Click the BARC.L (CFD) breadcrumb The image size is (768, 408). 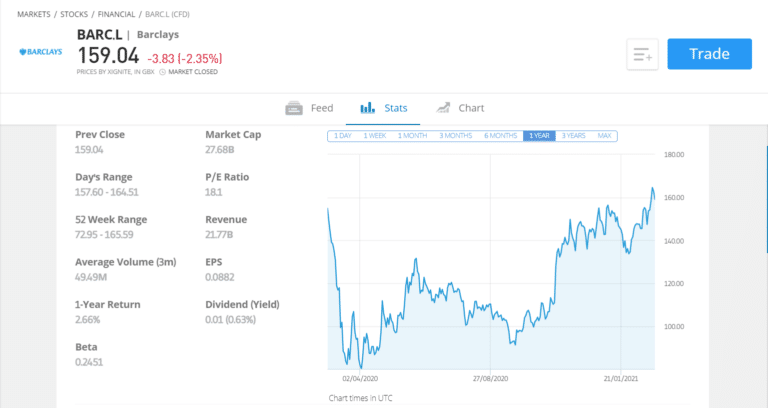click(x=167, y=14)
